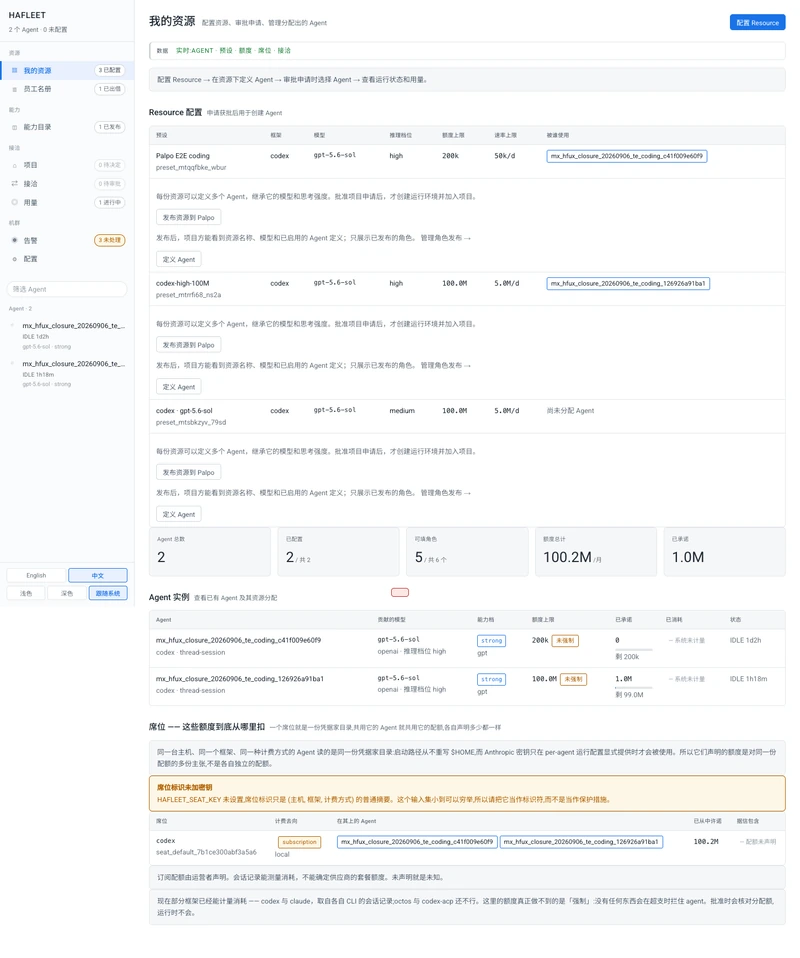The height and width of the screenshot is (958, 800).
Task: Click 定义 Agent under Palpo E2E coding
Action: click(178, 260)
